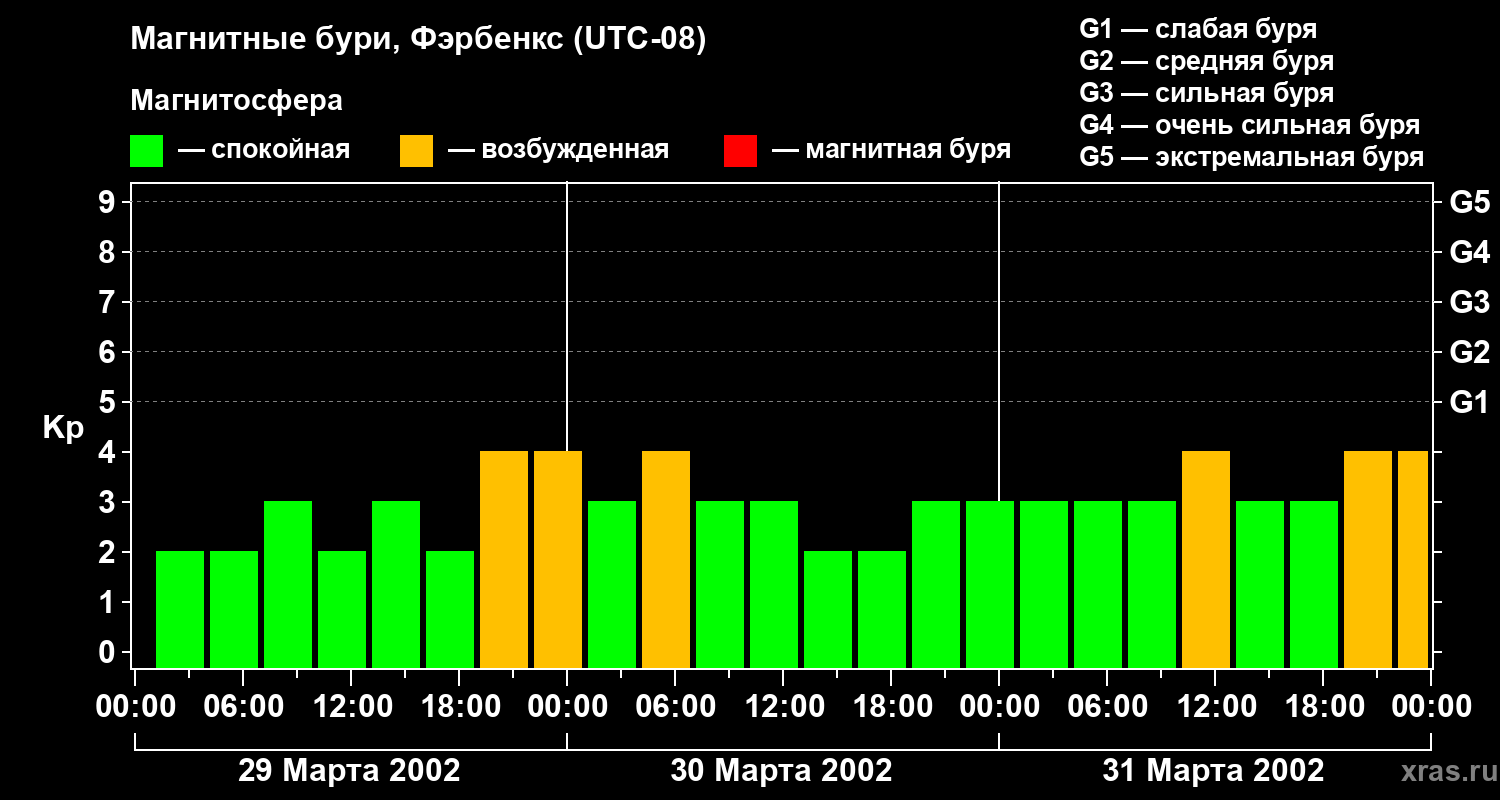This screenshot has width=1500, height=800.
Task: Select the '18:00' time label of 29 Марта
Action: tap(459, 707)
